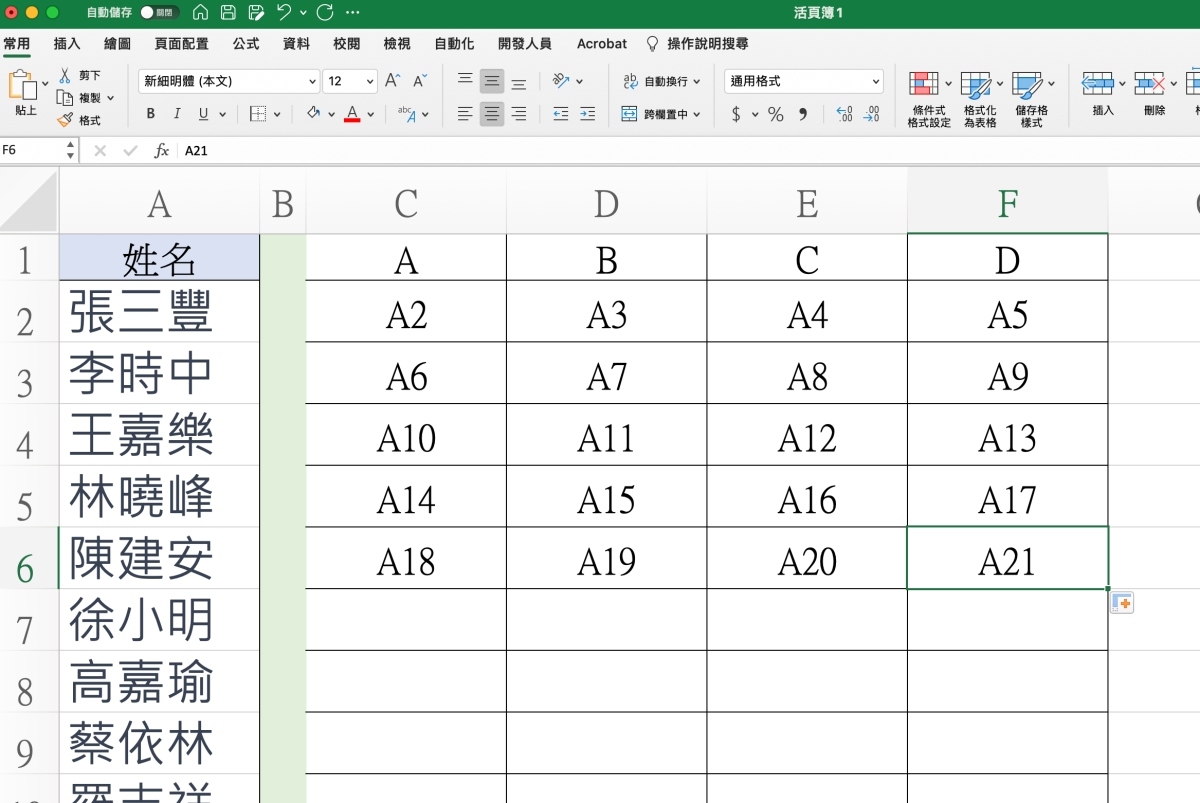This screenshot has width=1200, height=803.
Task: Open Format as Table (格式化為表格)
Action: (x=980, y=99)
